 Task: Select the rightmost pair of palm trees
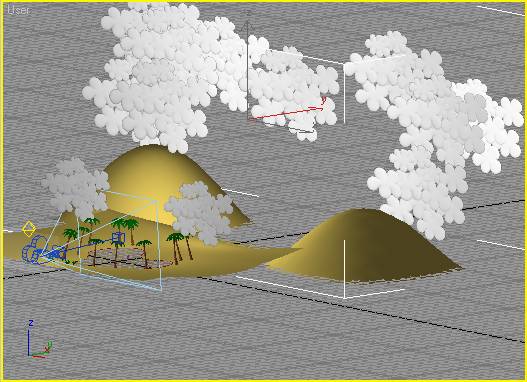coord(180,247)
